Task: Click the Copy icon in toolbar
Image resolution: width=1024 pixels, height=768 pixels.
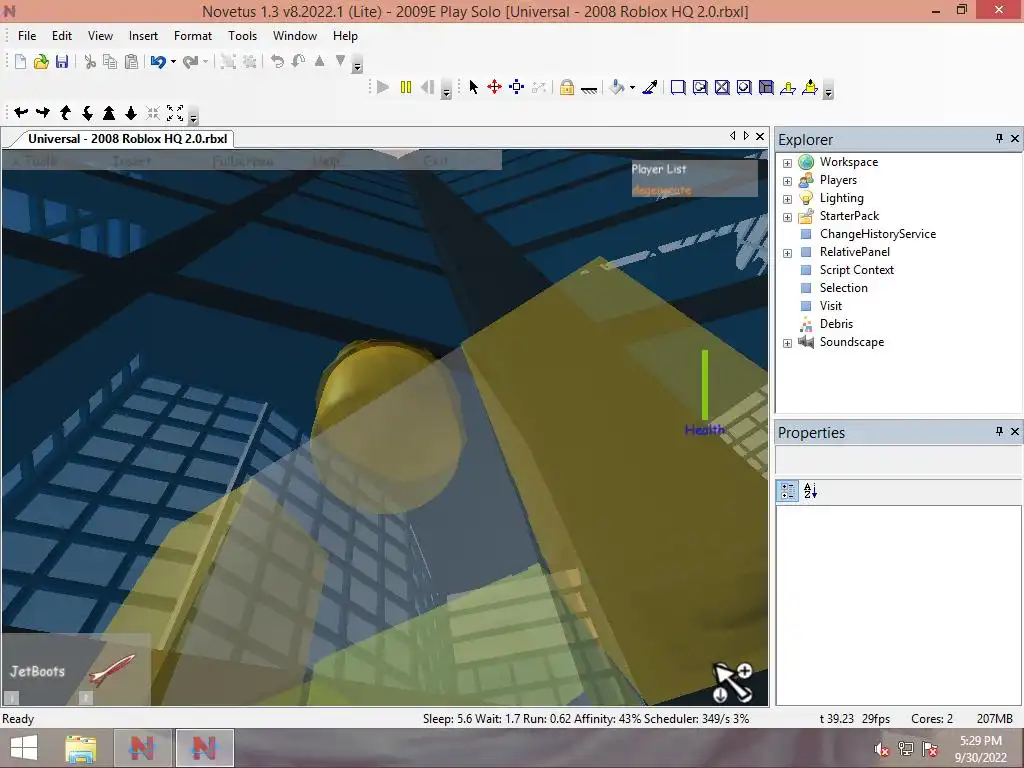Action: tap(110, 61)
